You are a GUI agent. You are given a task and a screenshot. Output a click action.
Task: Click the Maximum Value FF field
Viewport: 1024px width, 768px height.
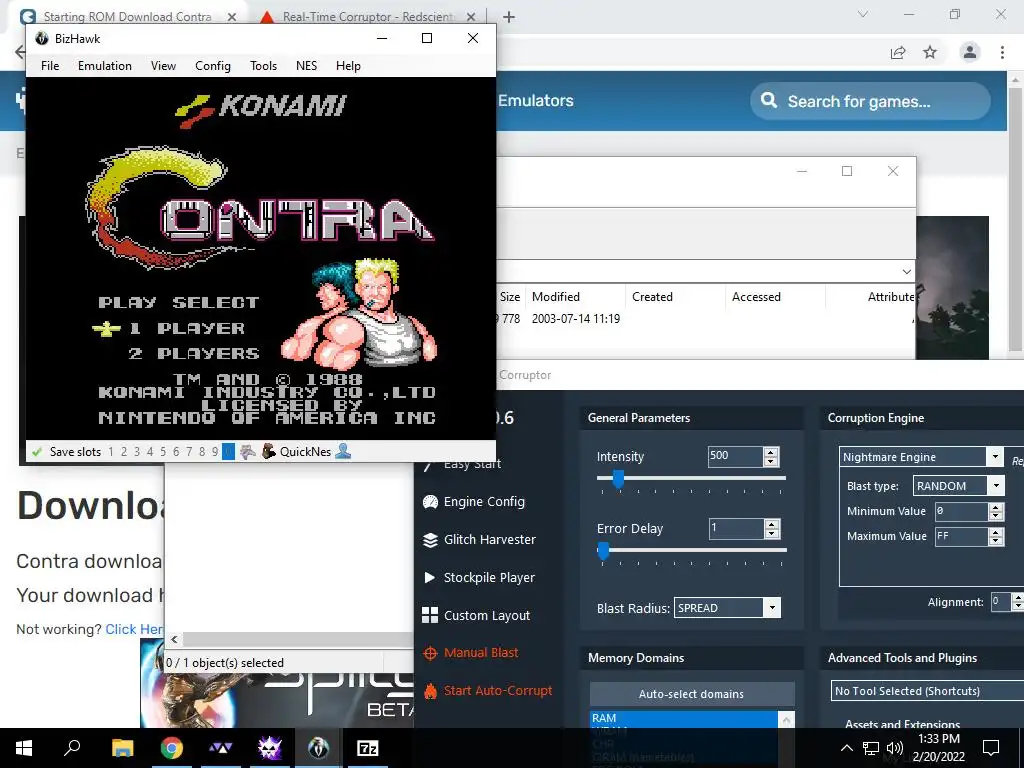[961, 536]
